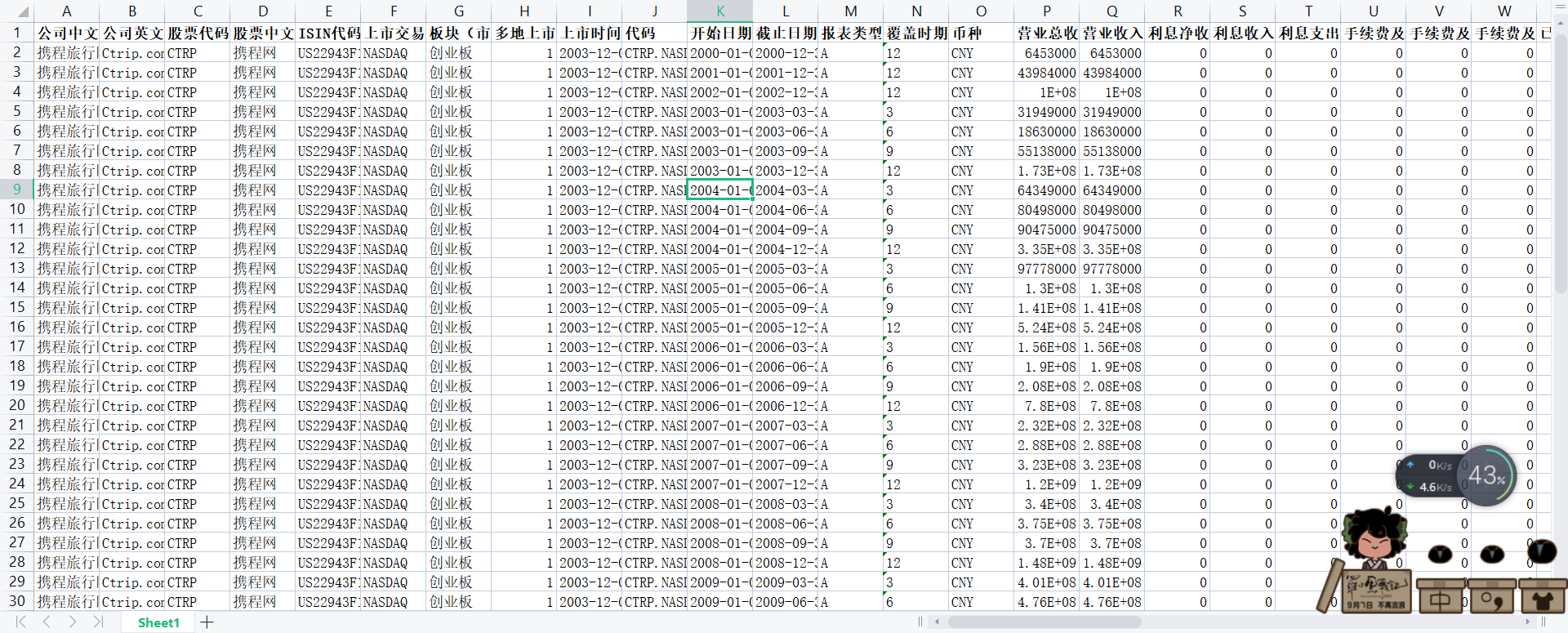The width and height of the screenshot is (1568, 633).
Task: Select column A header
Action: [67, 11]
